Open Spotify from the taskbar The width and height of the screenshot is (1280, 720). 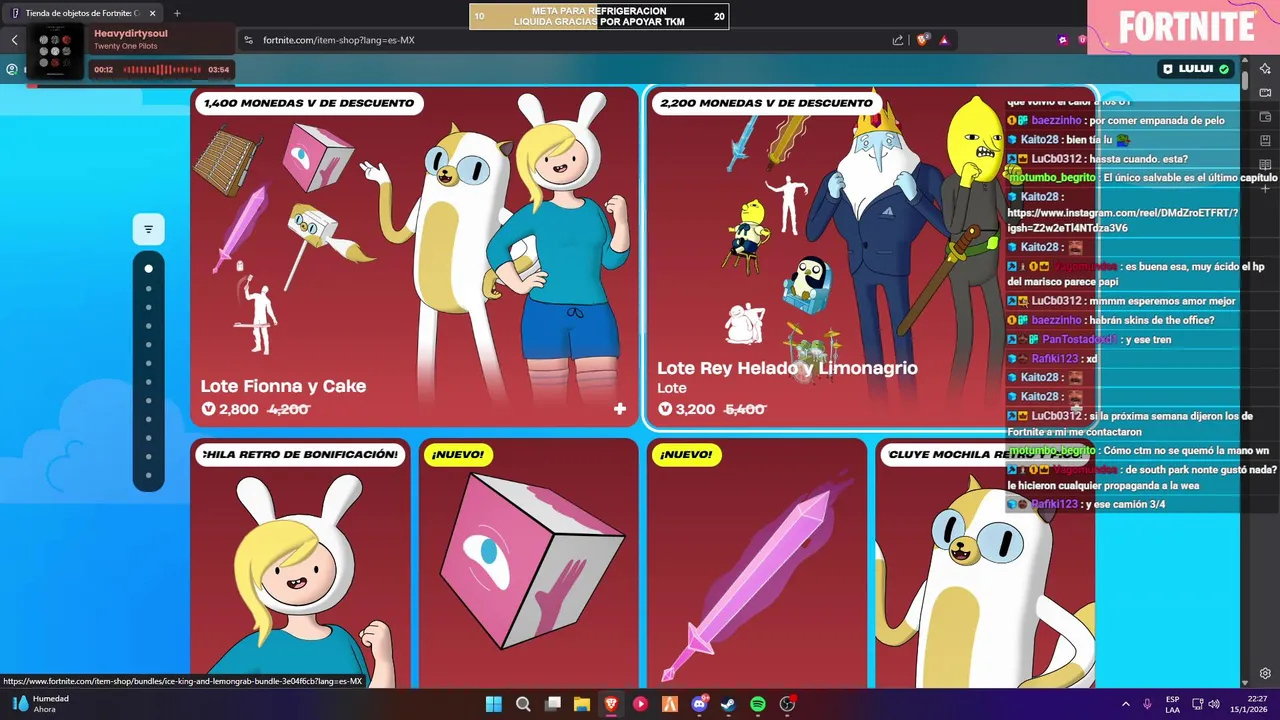[x=758, y=704]
